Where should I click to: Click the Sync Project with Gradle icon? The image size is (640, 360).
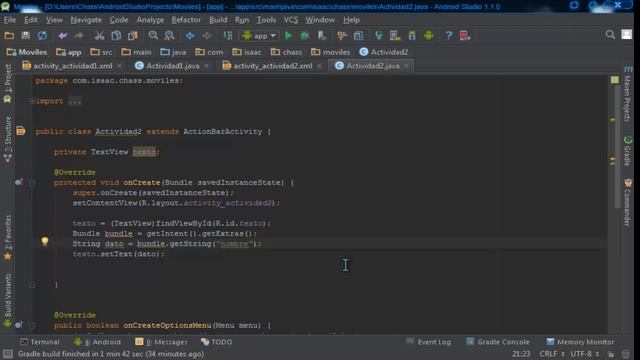point(379,36)
